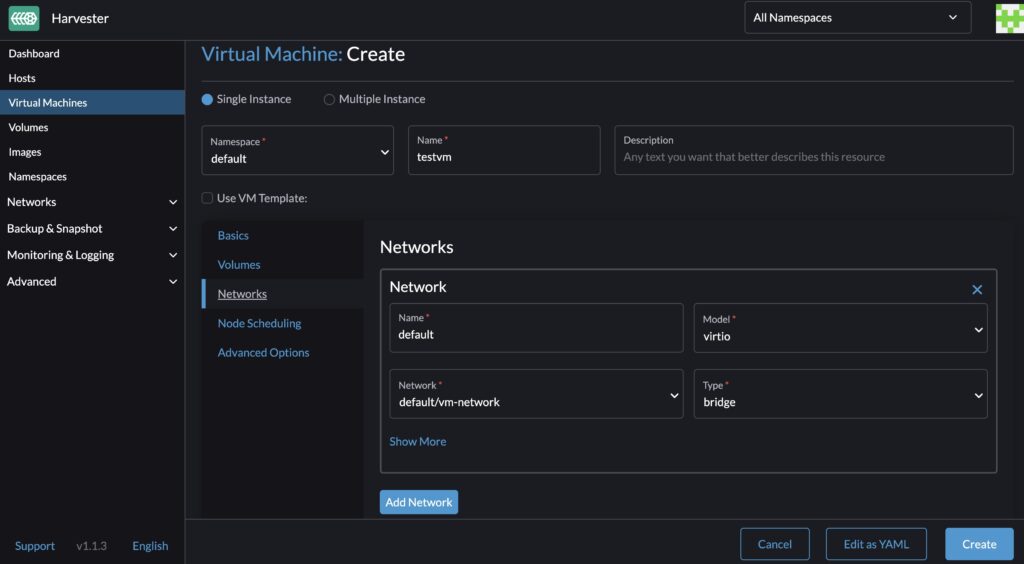The height and width of the screenshot is (564, 1024).
Task: Expand the Namespace selector showing default
Action: 297,151
